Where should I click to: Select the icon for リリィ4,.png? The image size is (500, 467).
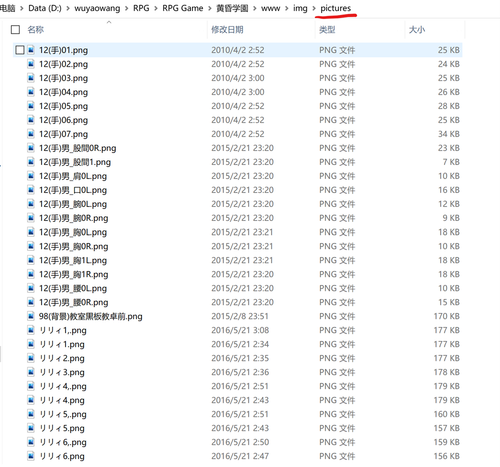(31, 386)
